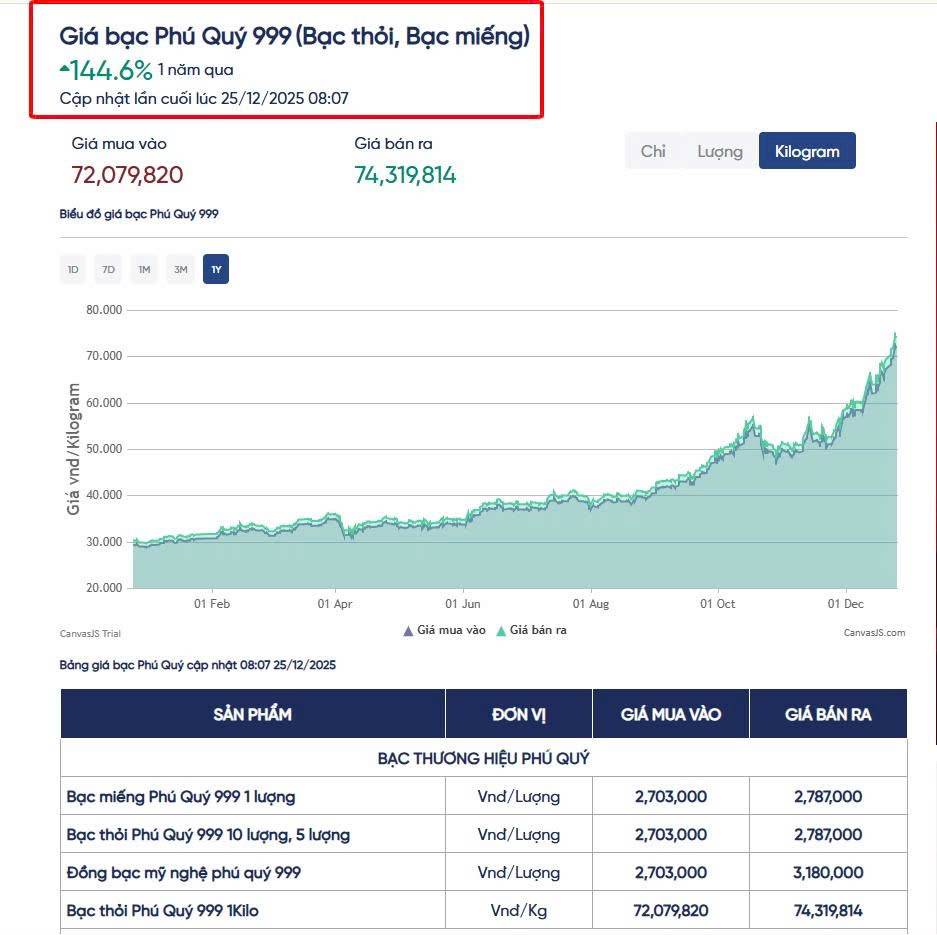Click the SẢN PHẨM column header
This screenshot has width=937, height=935.
click(x=252, y=714)
